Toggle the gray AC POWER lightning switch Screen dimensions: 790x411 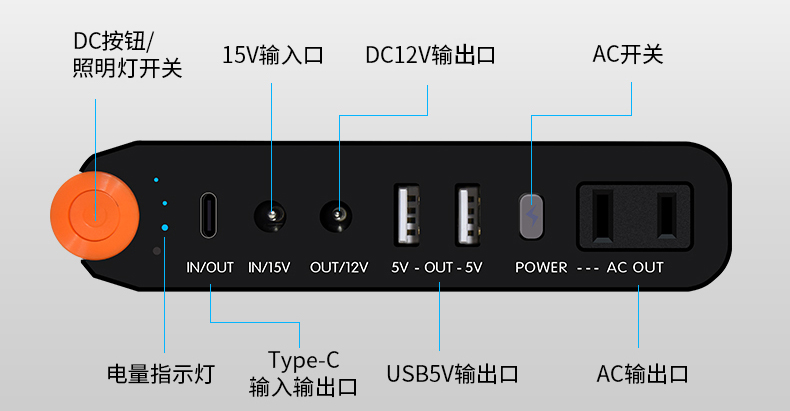[531, 216]
